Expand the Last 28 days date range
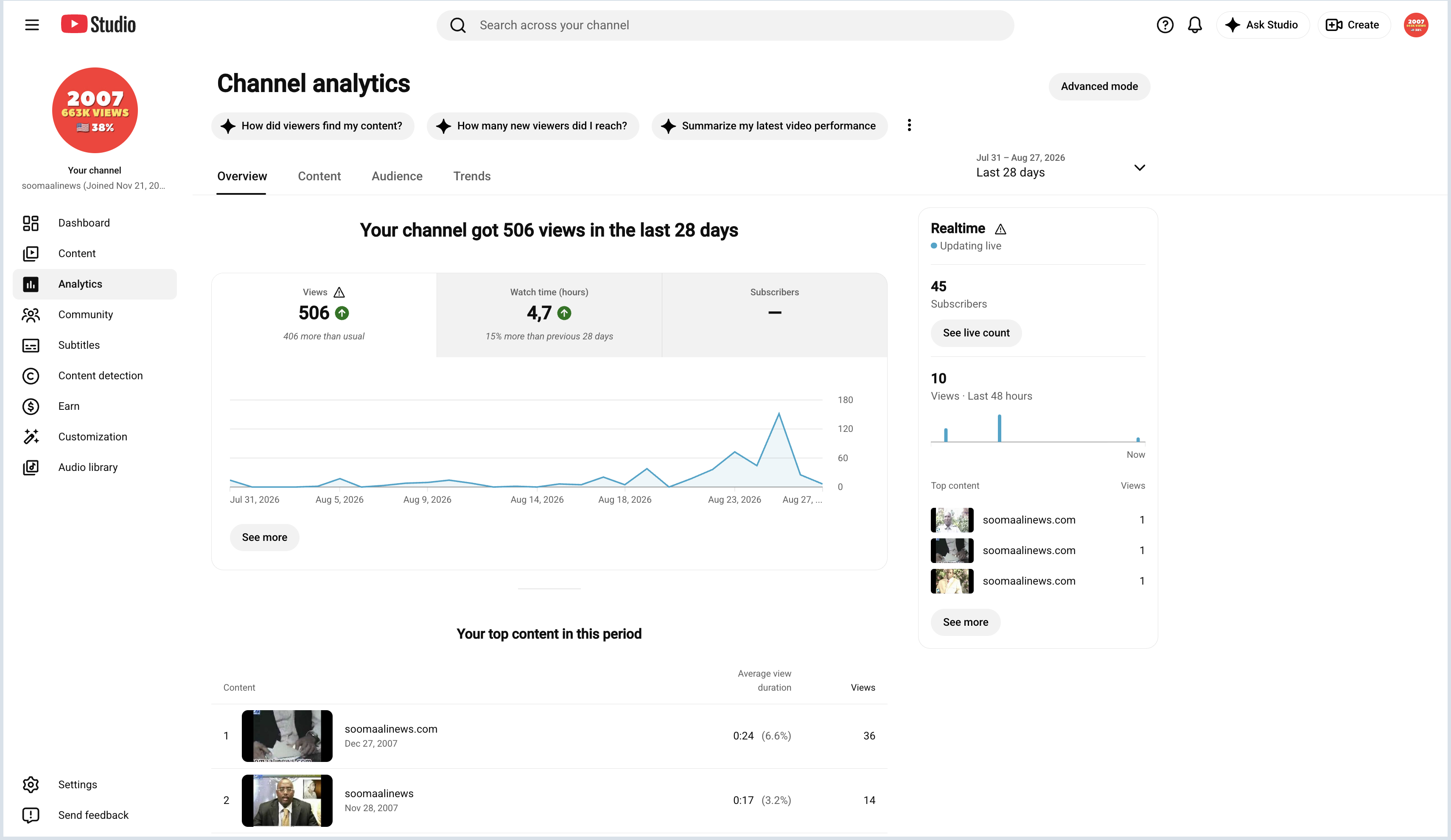 [x=1061, y=166]
